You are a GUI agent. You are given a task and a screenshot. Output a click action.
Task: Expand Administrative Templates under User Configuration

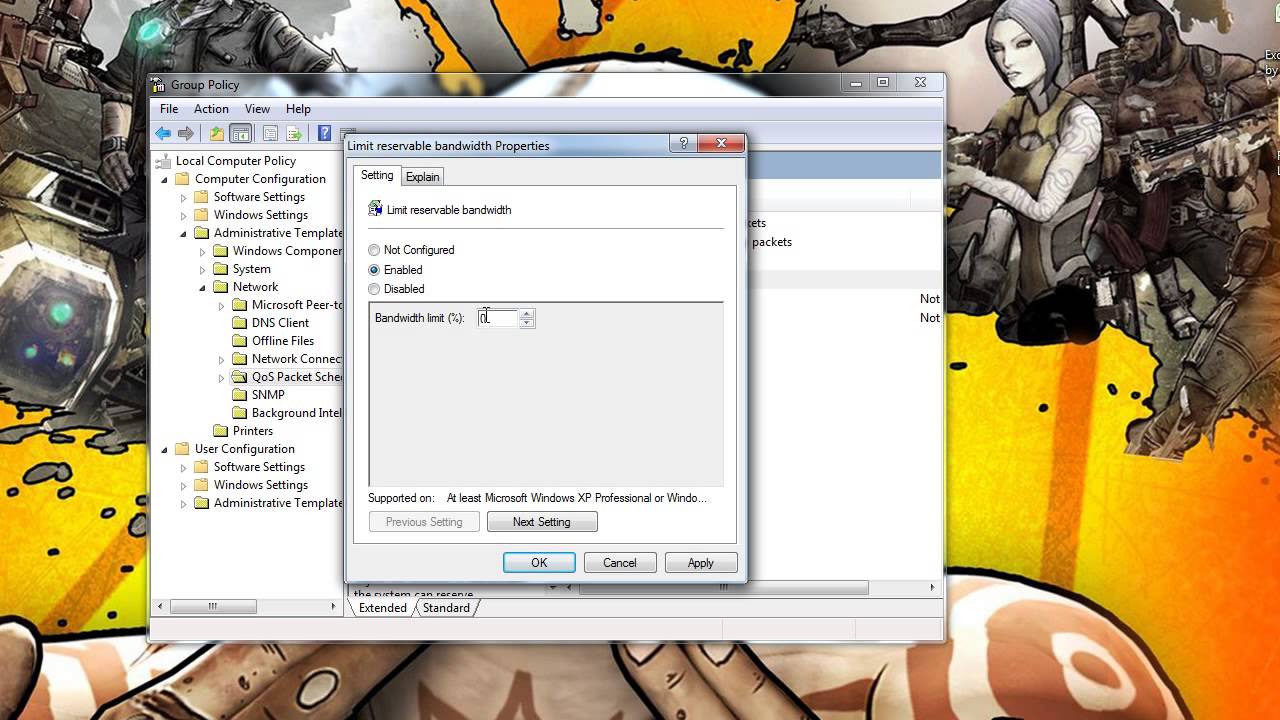[183, 504]
